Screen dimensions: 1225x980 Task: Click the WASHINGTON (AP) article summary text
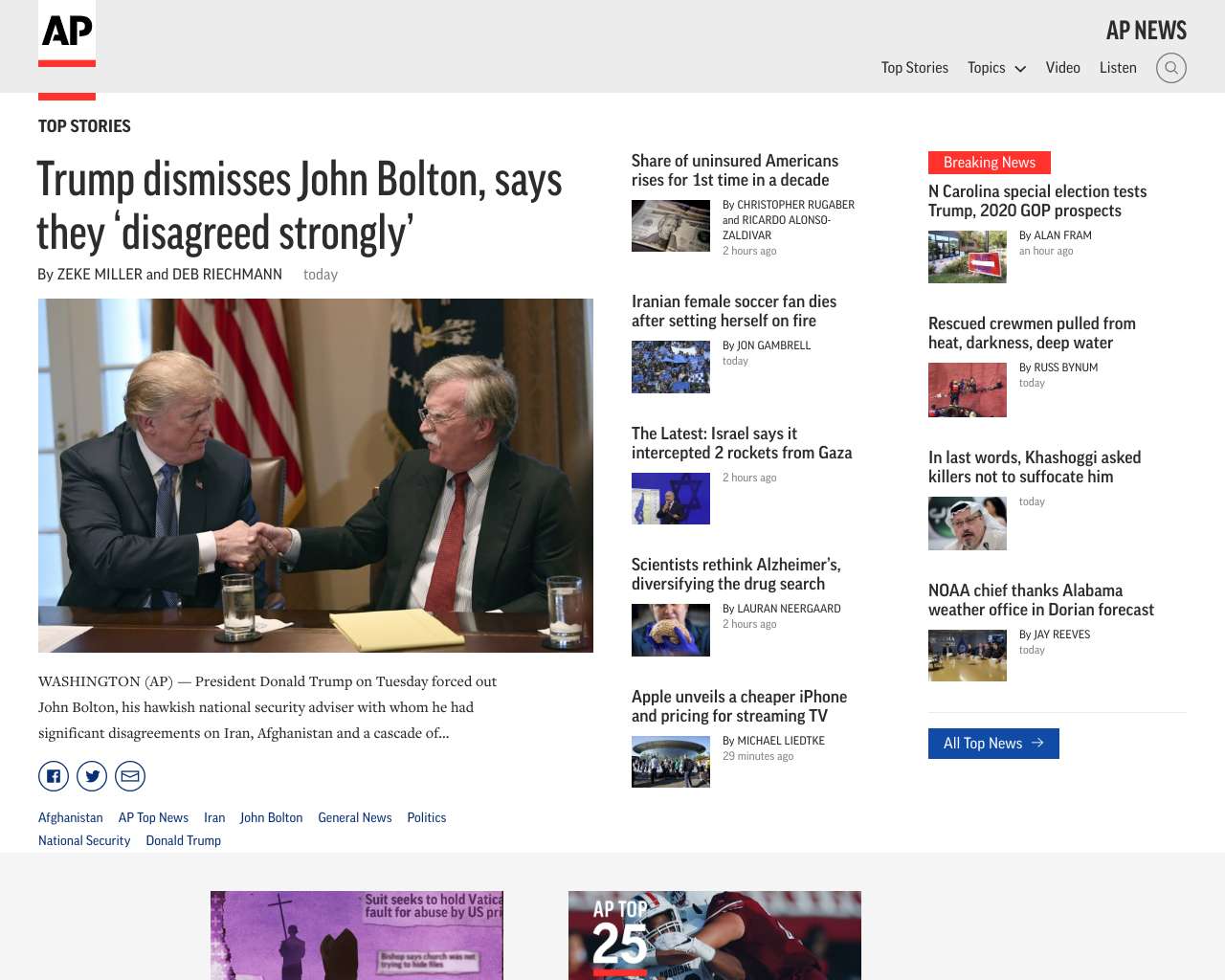tap(268, 707)
